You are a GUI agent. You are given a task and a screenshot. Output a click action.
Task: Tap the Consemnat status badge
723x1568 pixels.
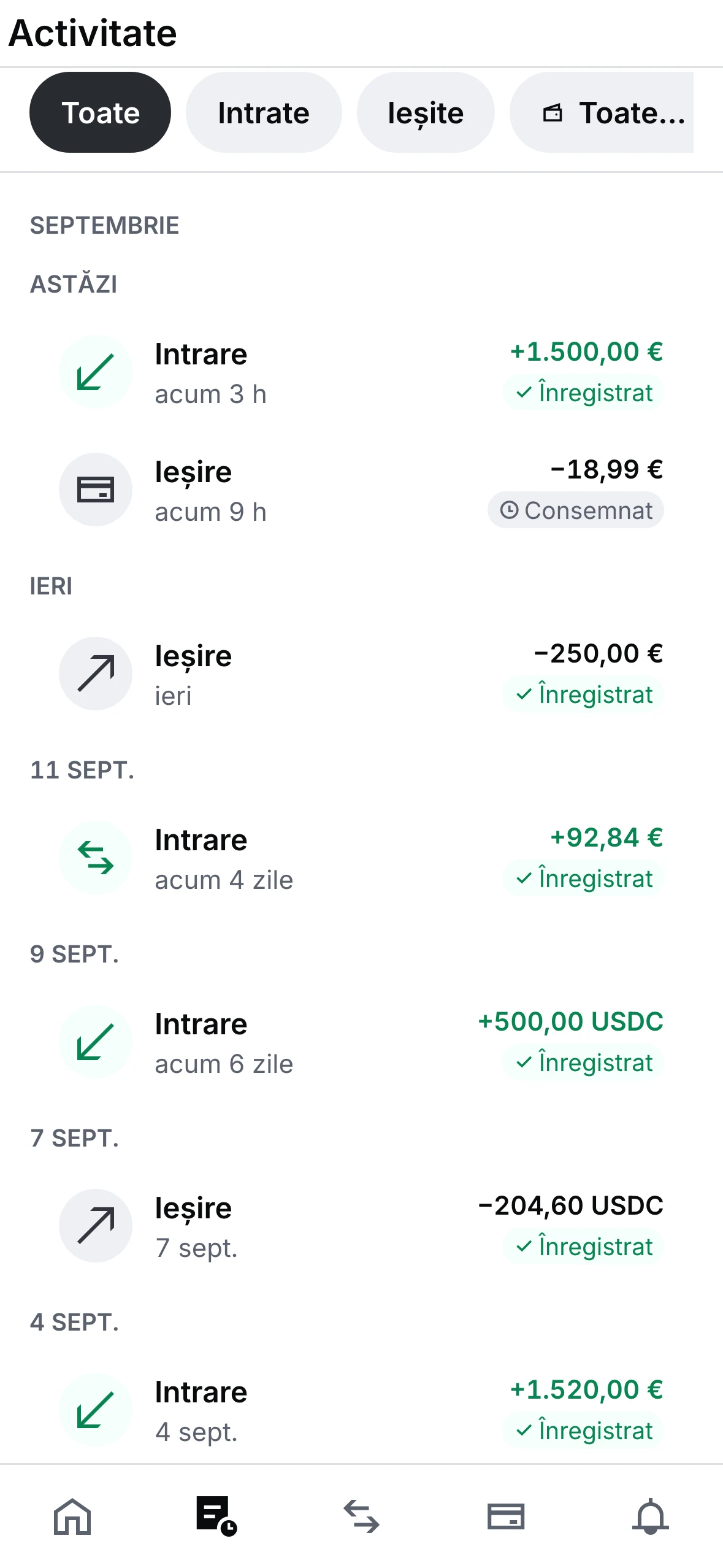click(576, 510)
